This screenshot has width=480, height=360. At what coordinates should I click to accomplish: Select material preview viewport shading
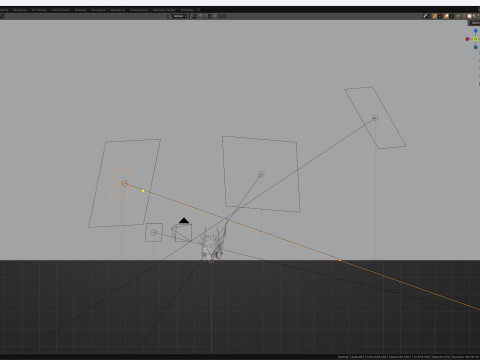[x=475, y=16]
